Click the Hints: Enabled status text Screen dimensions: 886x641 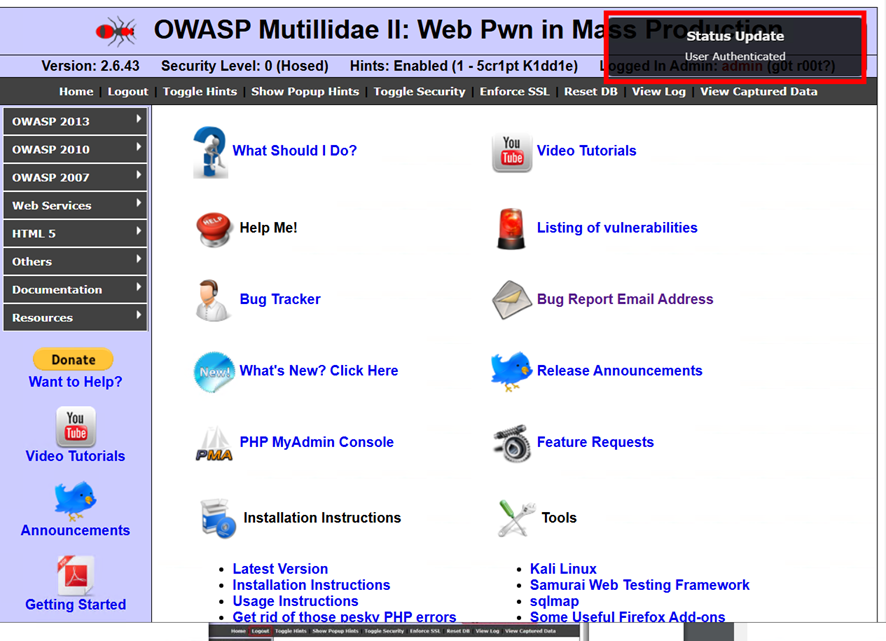(464, 66)
